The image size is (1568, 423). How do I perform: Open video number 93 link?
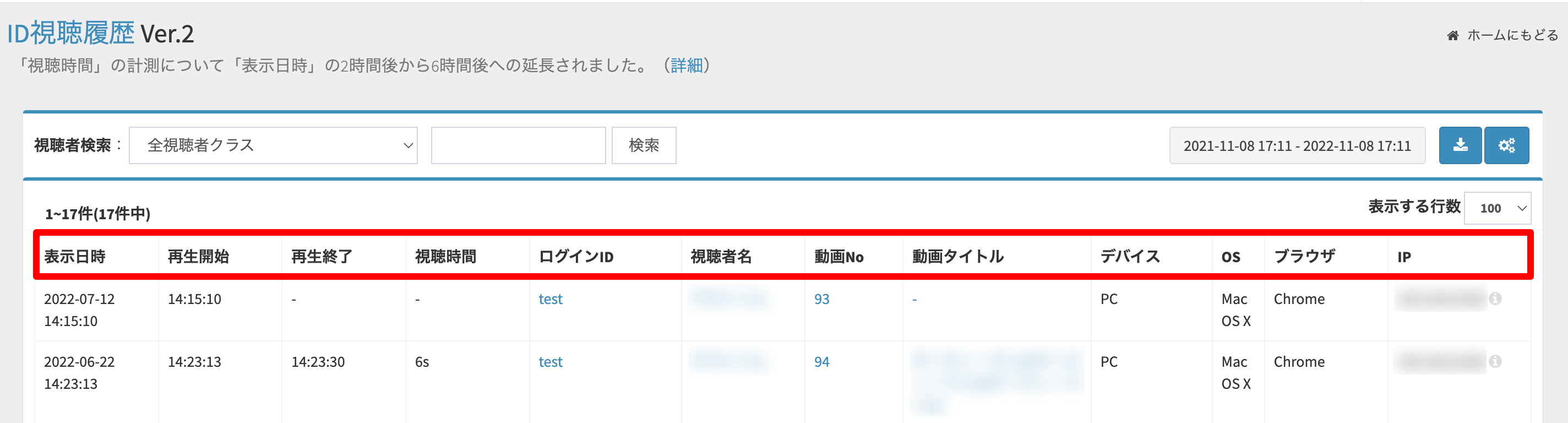pyautogui.click(x=821, y=300)
